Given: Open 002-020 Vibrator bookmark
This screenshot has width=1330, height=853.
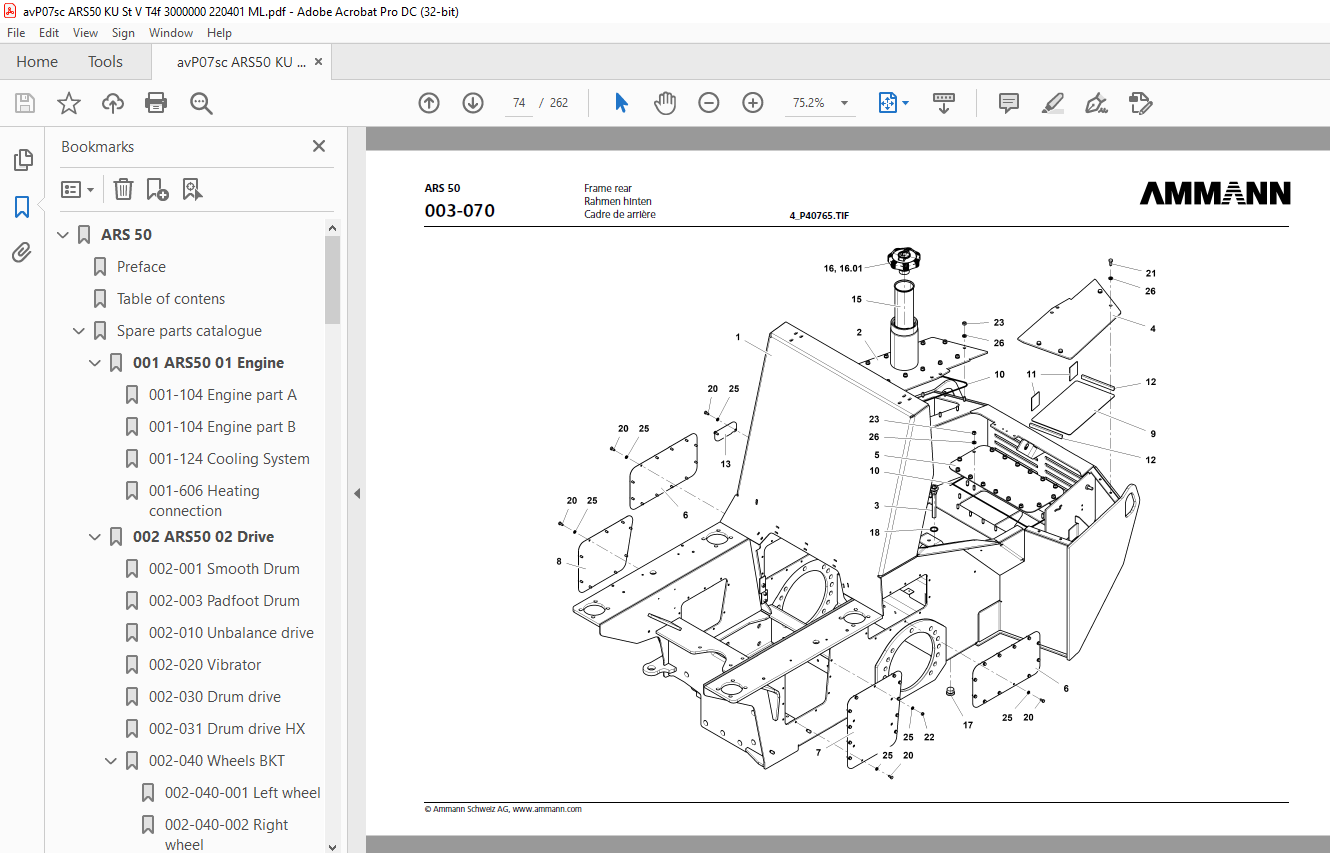Looking at the screenshot, I should (205, 665).
